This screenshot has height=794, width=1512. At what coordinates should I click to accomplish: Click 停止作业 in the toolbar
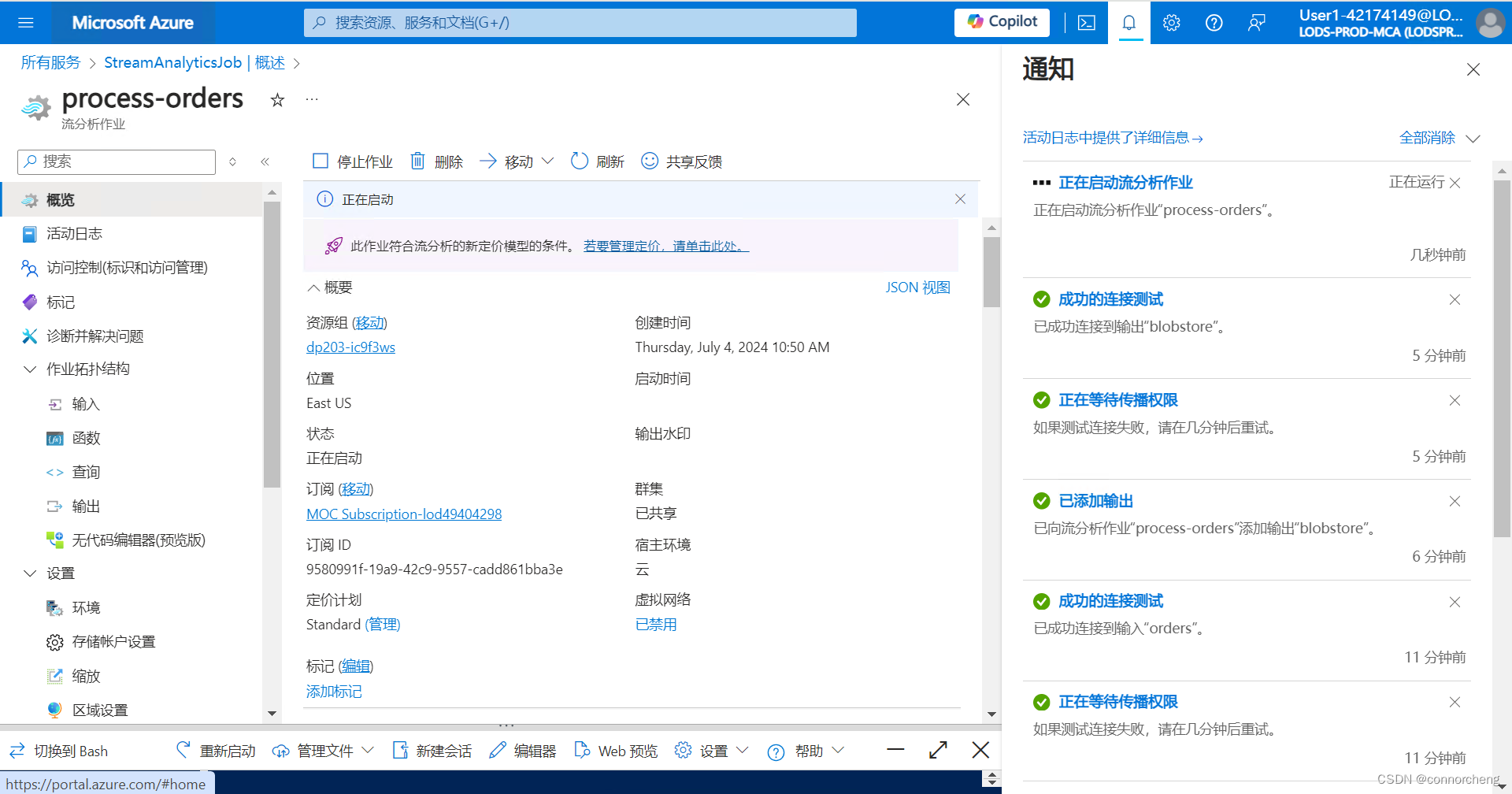pos(352,161)
